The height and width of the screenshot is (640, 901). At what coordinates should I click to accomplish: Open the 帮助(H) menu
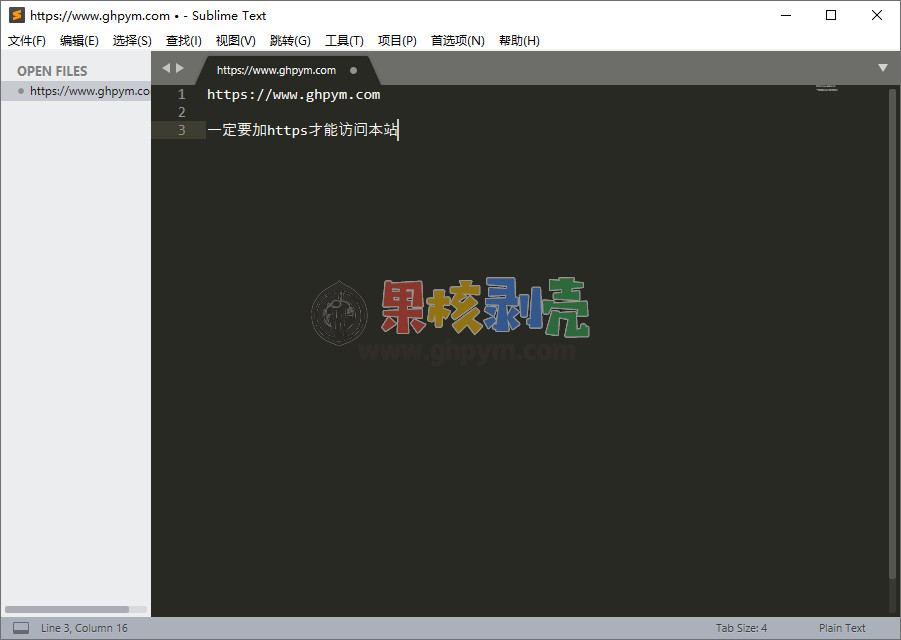coord(519,41)
